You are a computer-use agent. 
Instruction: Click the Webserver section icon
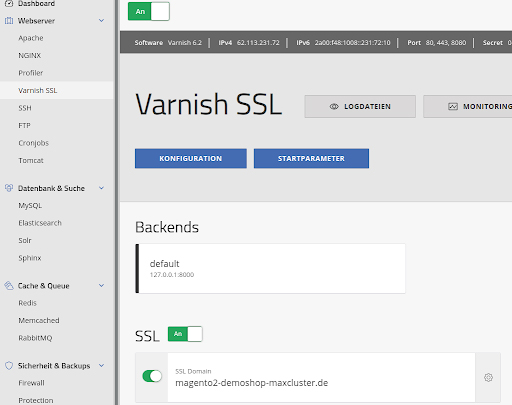pyautogui.click(x=9, y=21)
